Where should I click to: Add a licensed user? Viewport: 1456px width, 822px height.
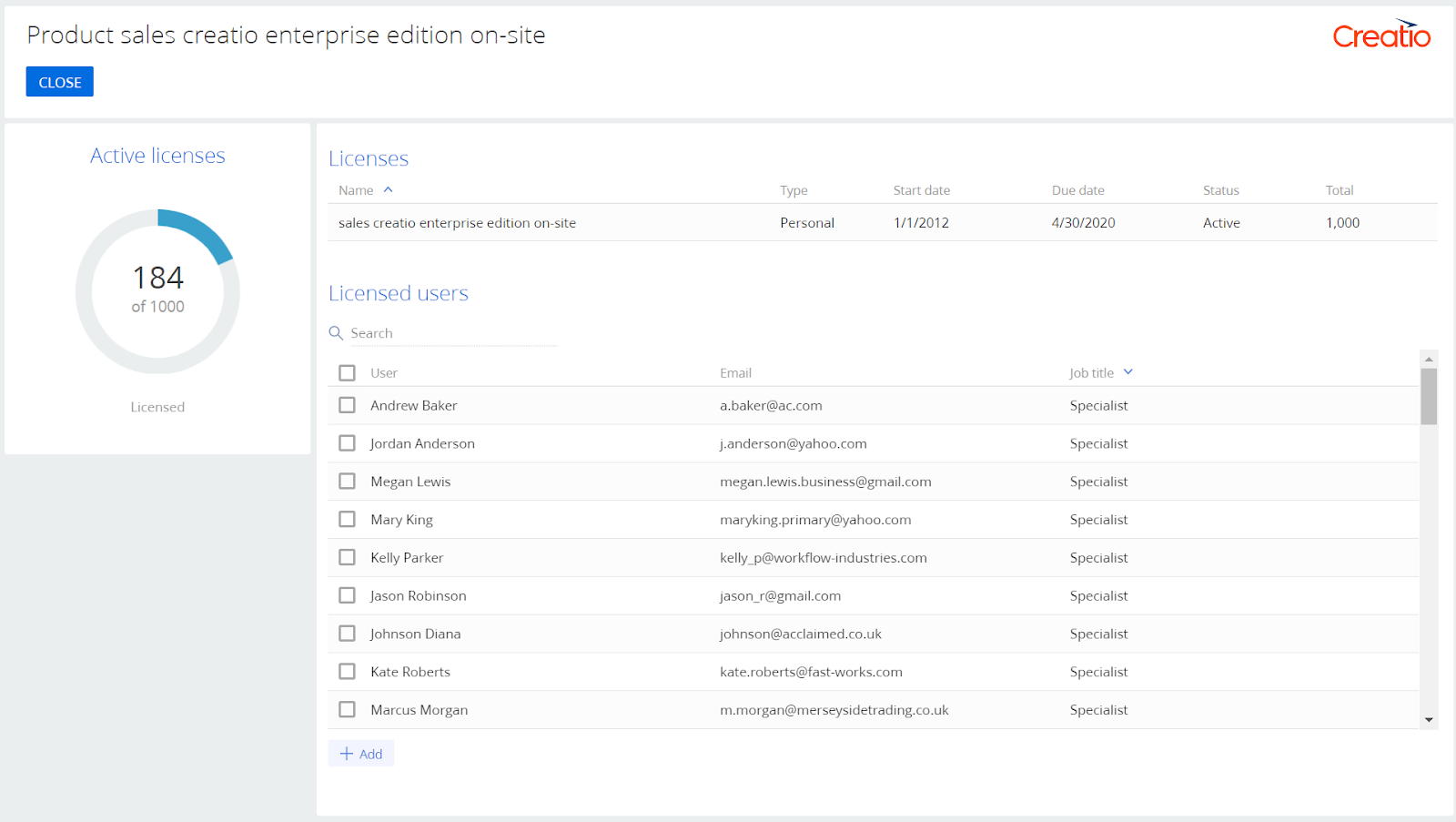click(361, 754)
